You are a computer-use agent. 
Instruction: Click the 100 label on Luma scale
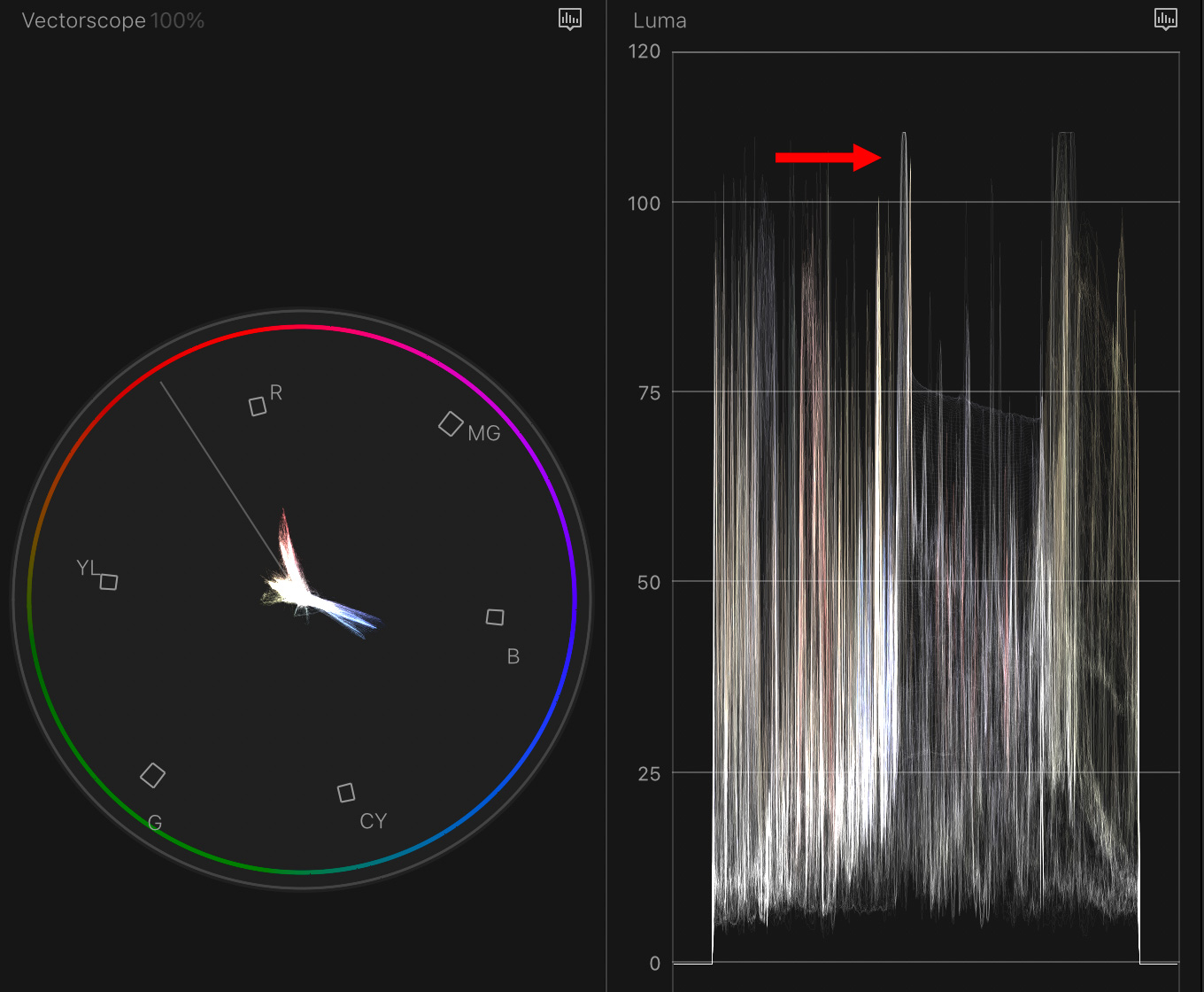tap(644, 203)
